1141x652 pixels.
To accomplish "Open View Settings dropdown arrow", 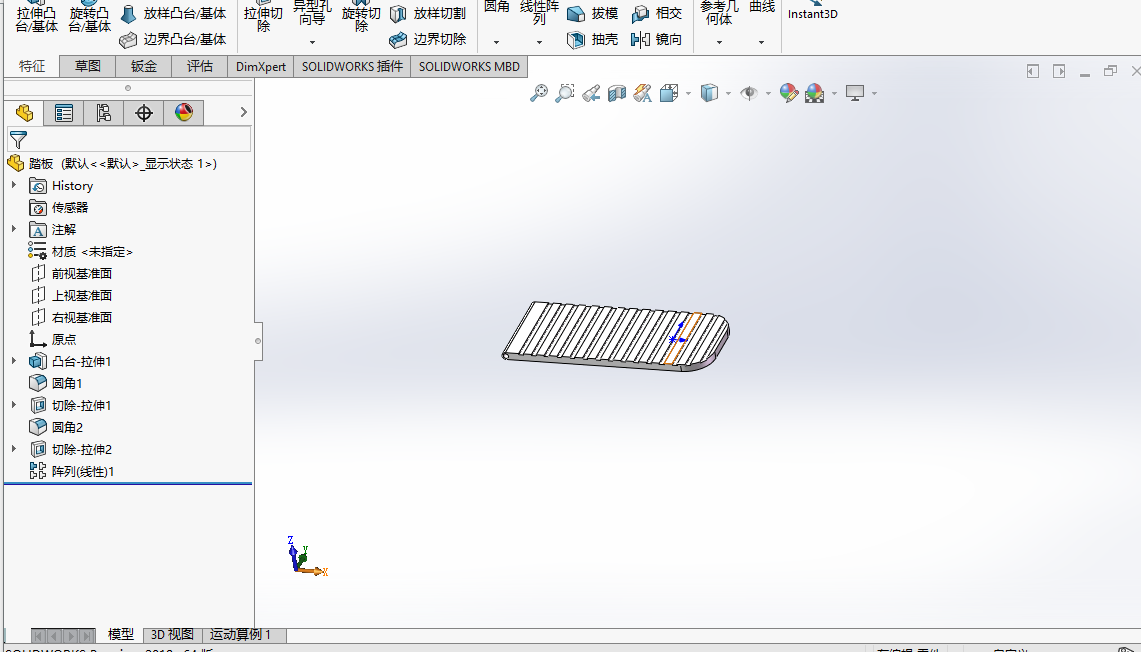I will point(874,94).
